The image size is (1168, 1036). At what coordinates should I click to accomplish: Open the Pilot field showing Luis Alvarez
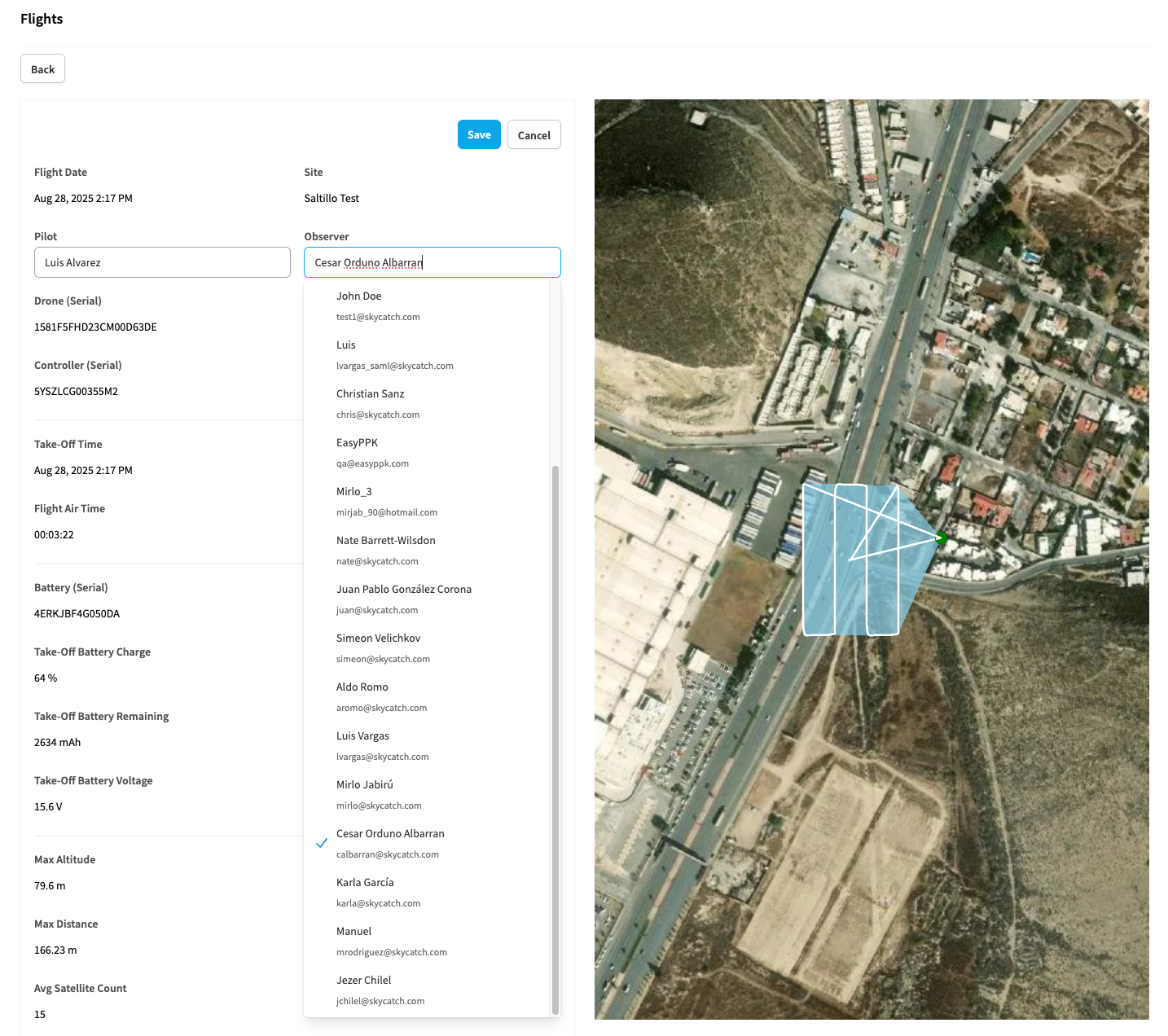pos(162,262)
